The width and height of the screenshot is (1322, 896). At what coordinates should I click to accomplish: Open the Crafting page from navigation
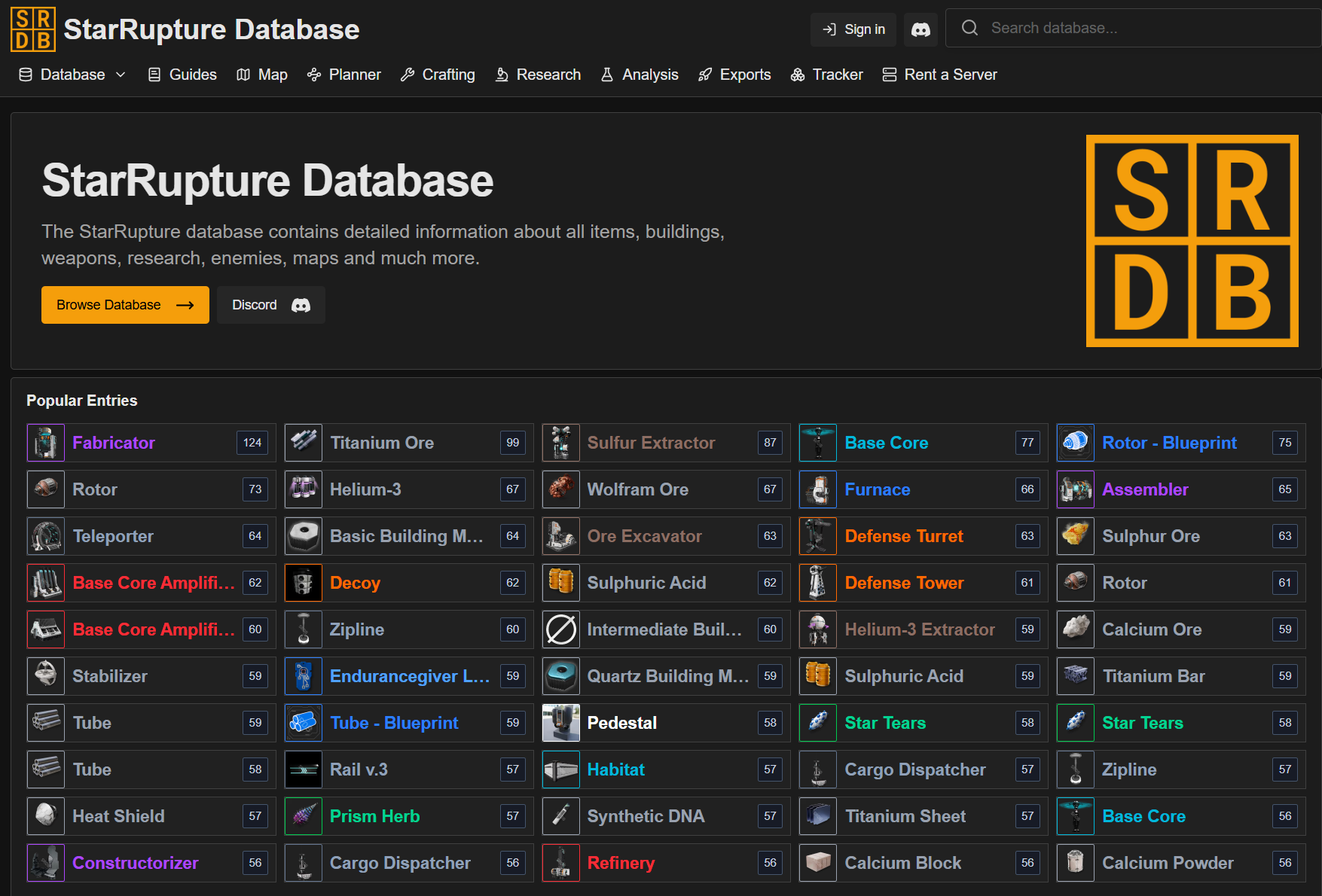click(438, 75)
